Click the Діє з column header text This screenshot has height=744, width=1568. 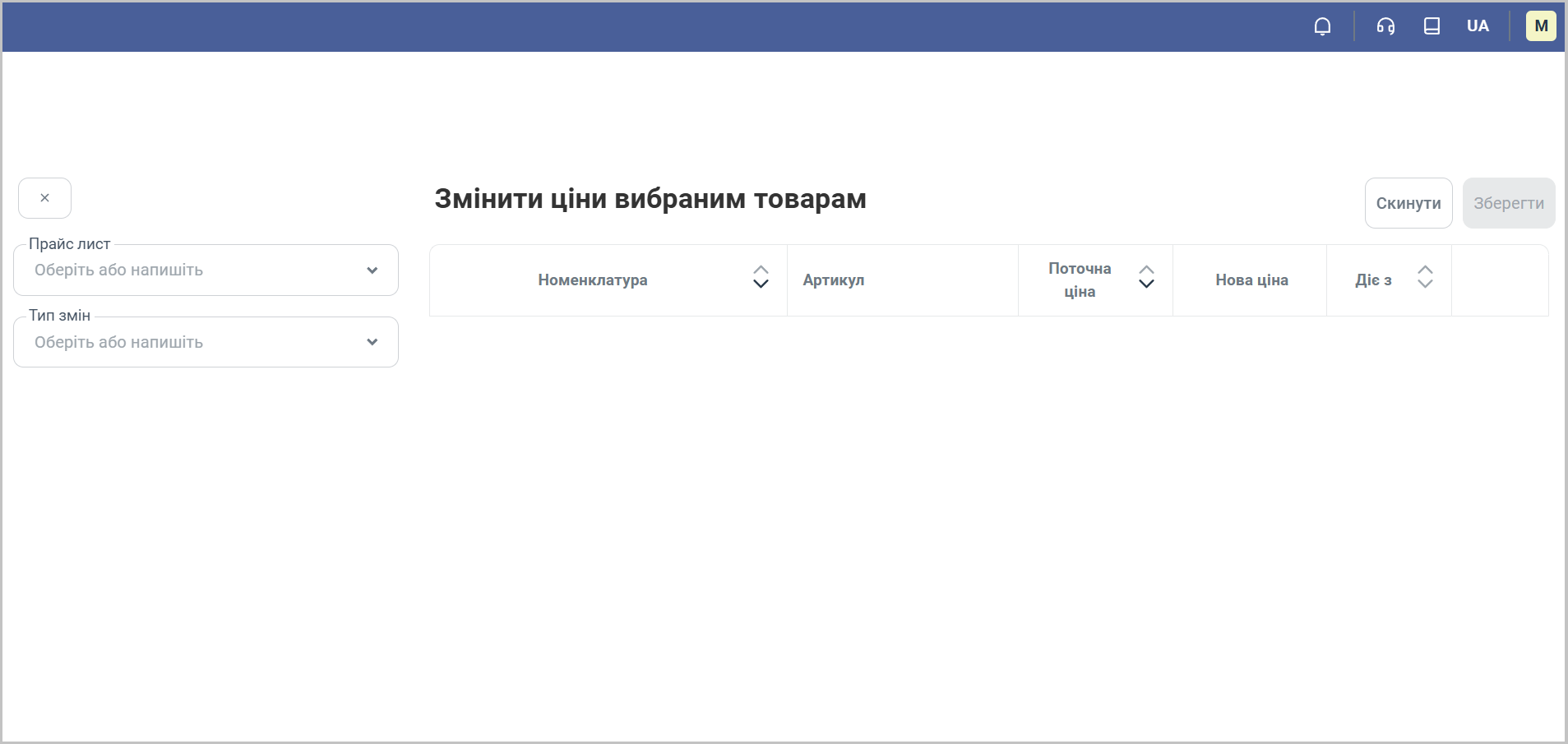click(1372, 280)
